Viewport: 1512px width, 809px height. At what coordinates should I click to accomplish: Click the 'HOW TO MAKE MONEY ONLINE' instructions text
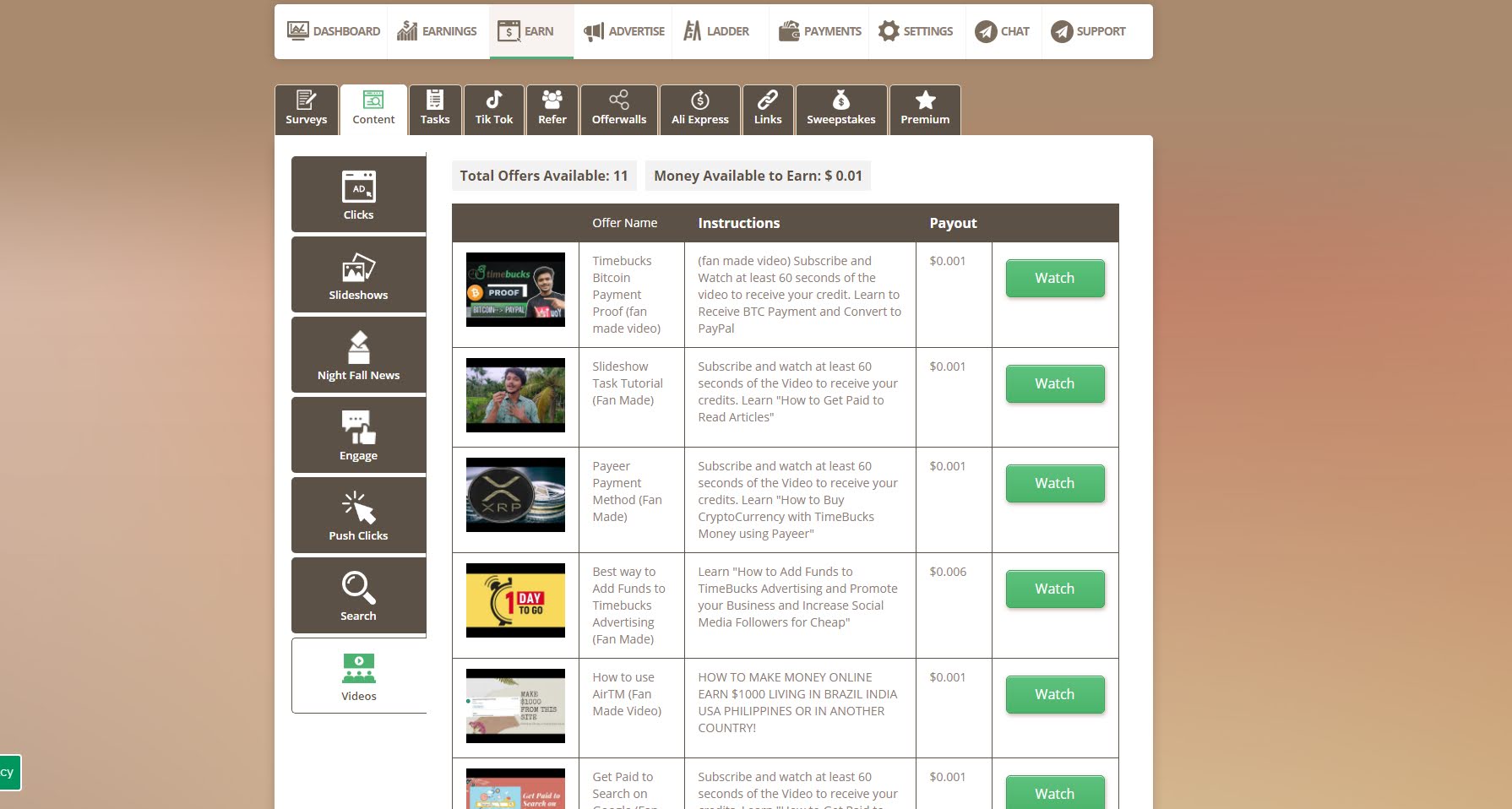click(x=797, y=703)
